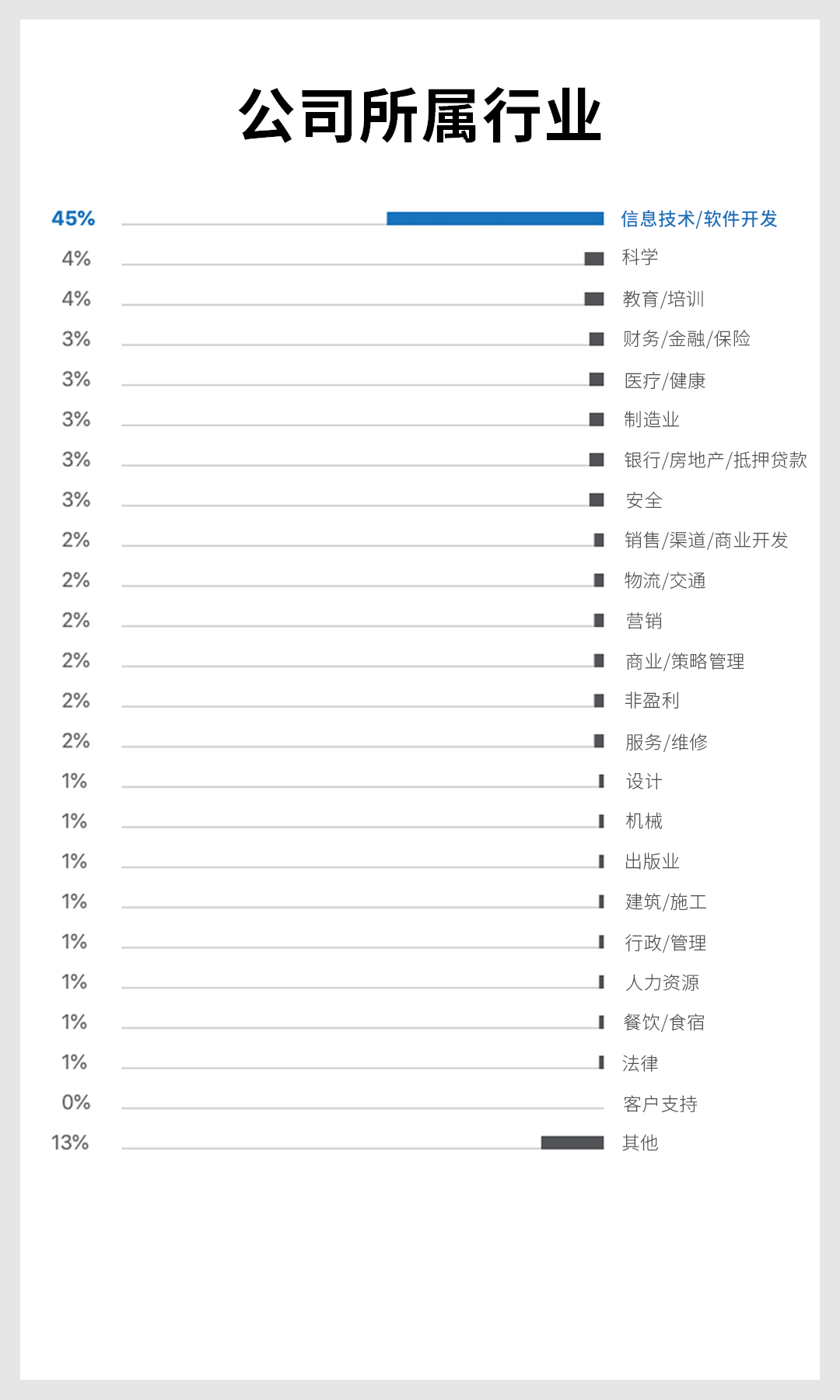Click the 餐饮/食宿 label

(664, 1022)
